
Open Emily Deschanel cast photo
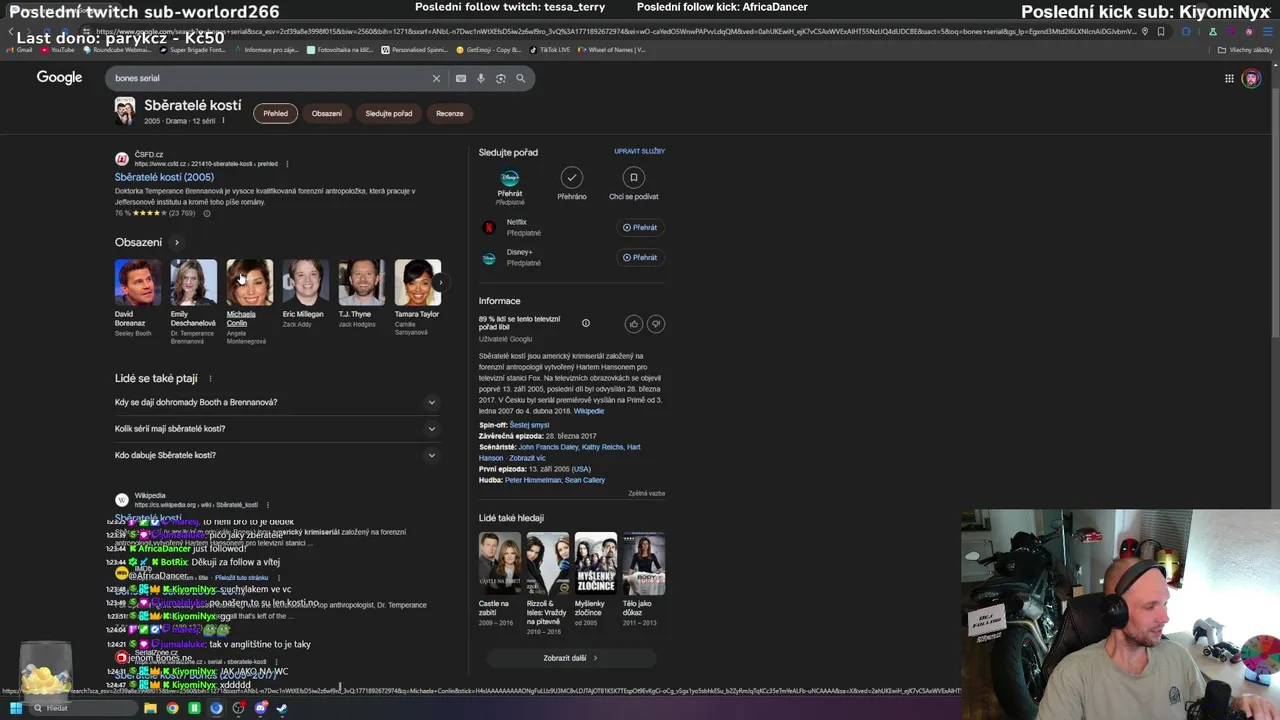[193, 282]
